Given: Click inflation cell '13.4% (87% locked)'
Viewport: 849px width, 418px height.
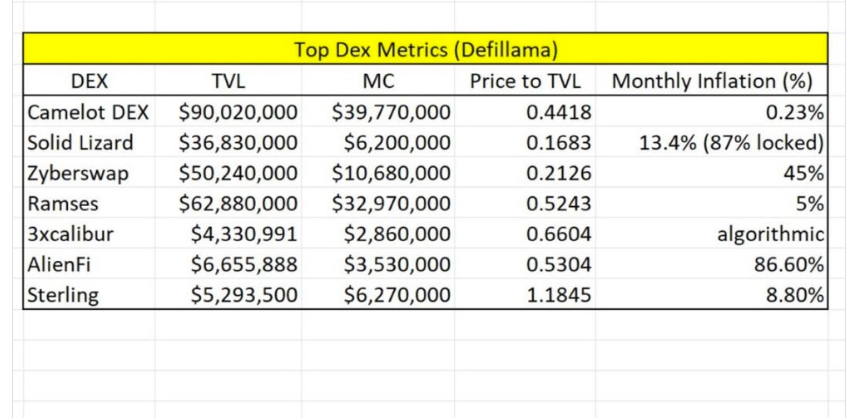Looking at the screenshot, I should pos(711,142).
